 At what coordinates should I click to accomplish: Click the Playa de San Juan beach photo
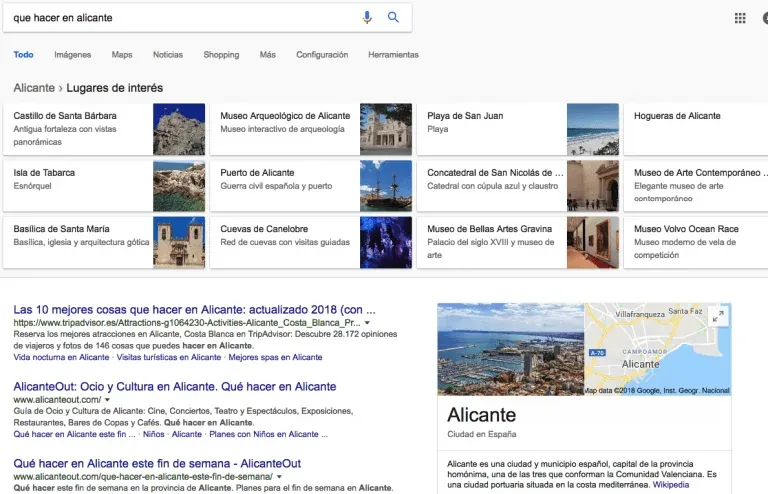click(x=593, y=129)
